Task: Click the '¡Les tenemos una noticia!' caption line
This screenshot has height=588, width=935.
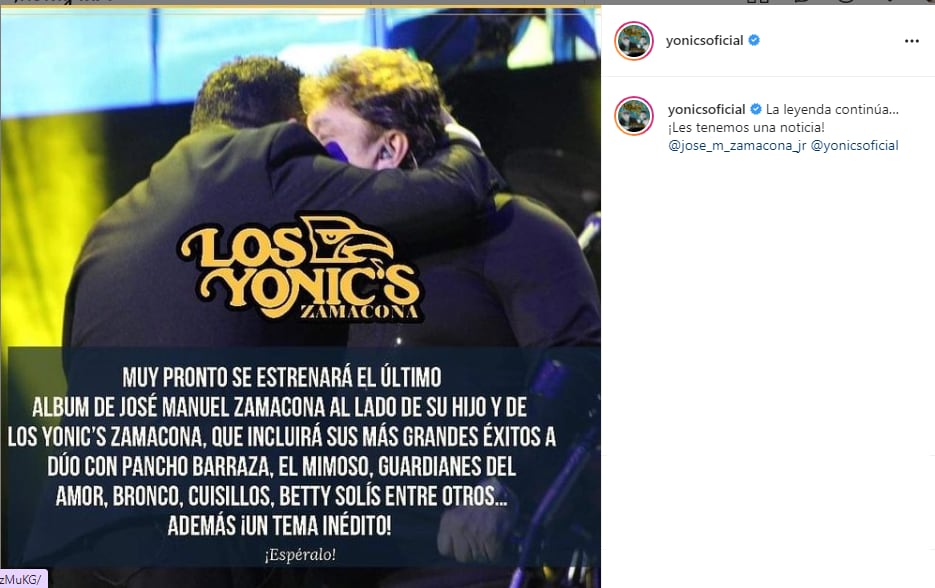Action: tap(747, 128)
